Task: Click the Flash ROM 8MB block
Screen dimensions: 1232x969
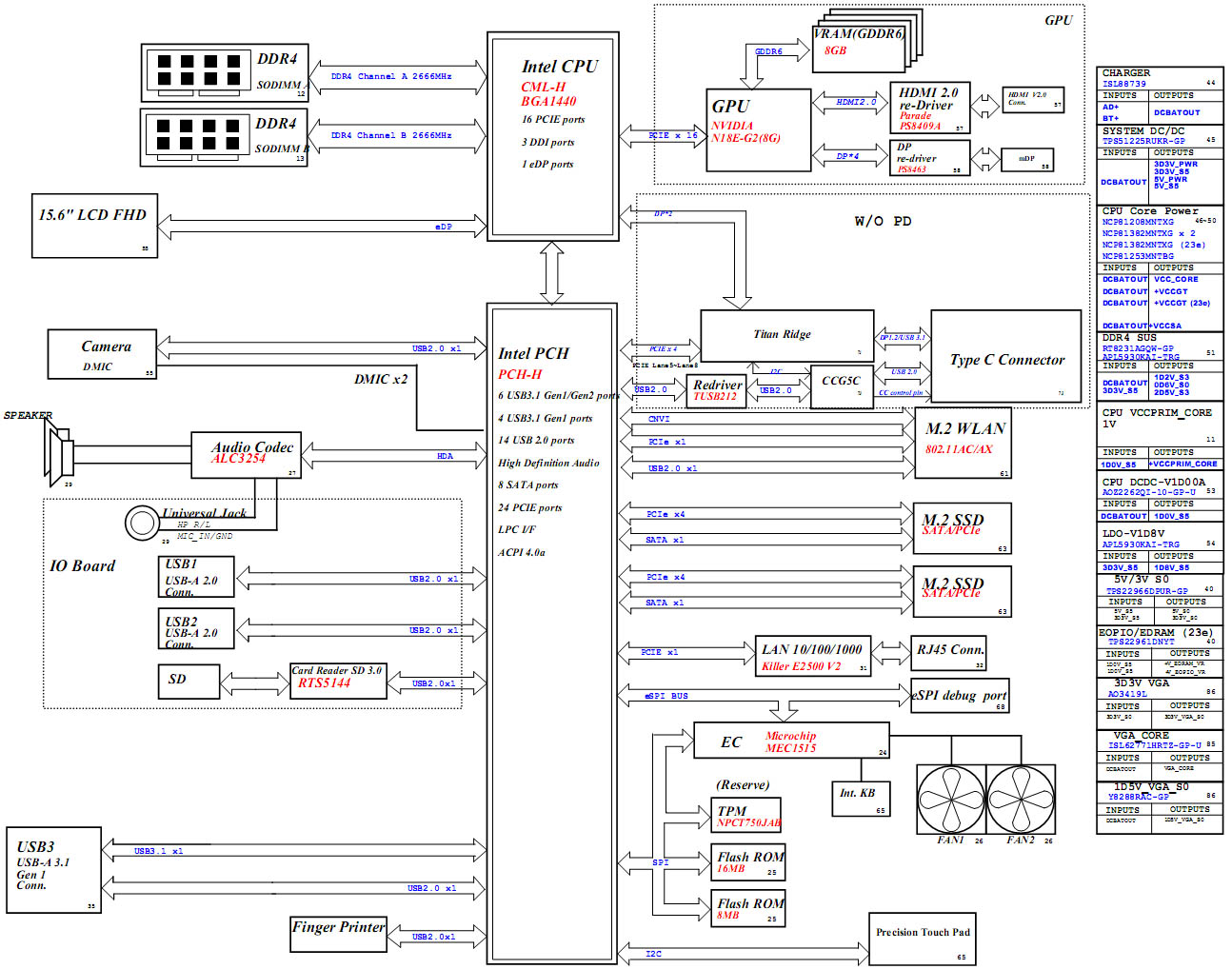Action: click(748, 908)
